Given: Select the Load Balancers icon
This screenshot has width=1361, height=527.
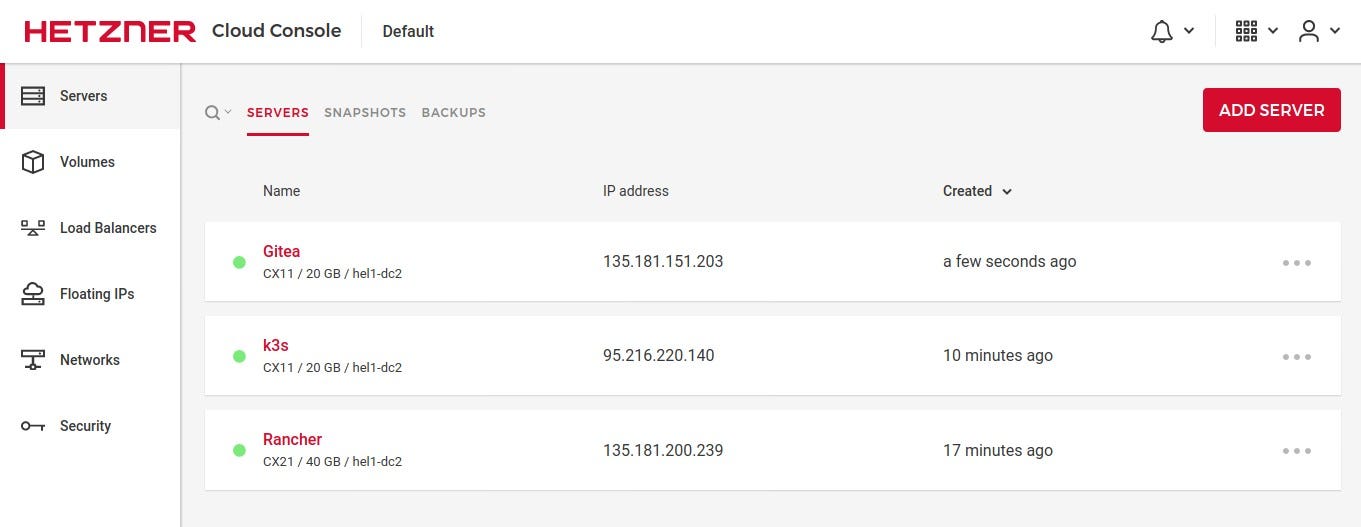Looking at the screenshot, I should coord(33,228).
